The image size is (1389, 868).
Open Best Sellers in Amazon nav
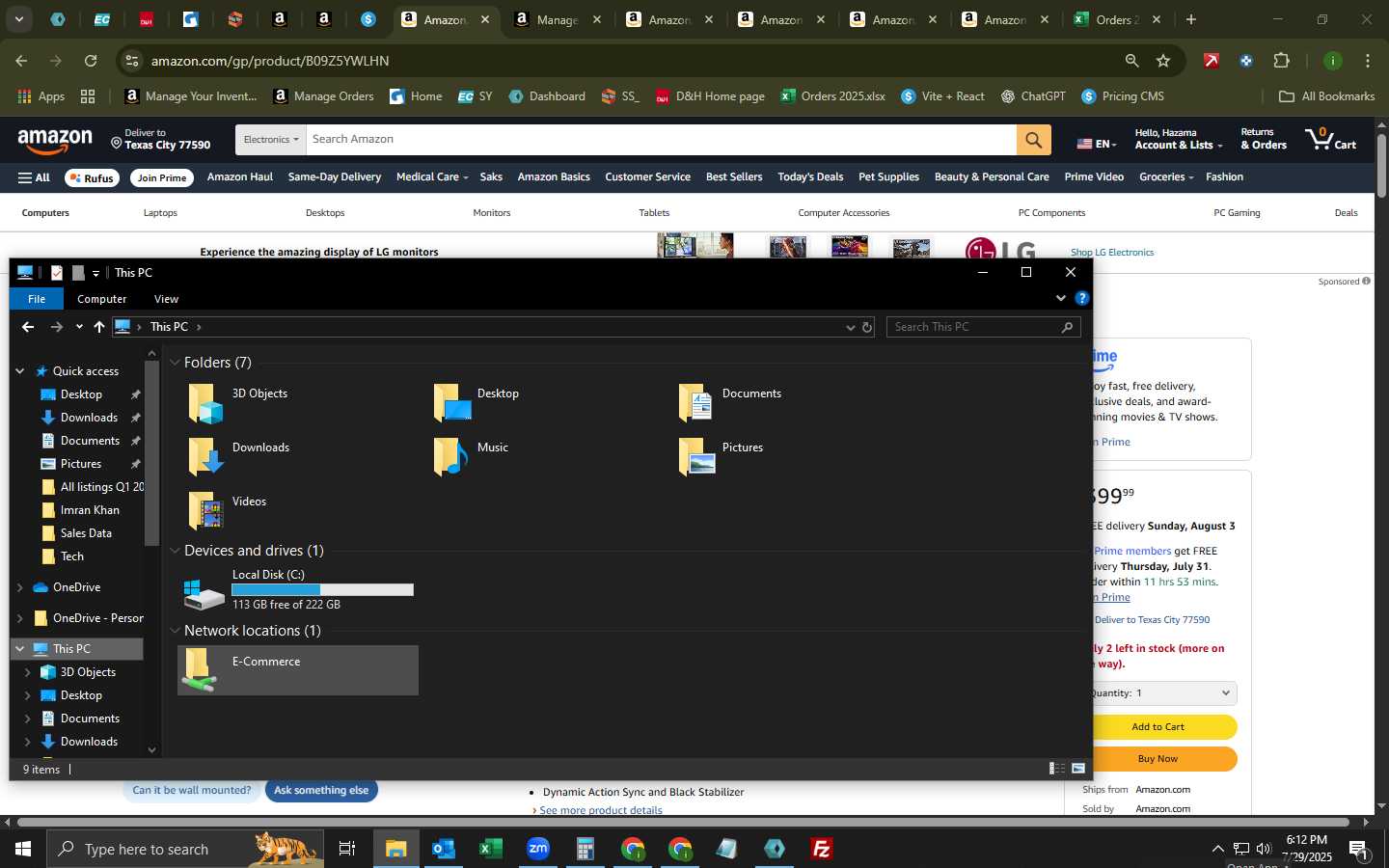point(734,176)
